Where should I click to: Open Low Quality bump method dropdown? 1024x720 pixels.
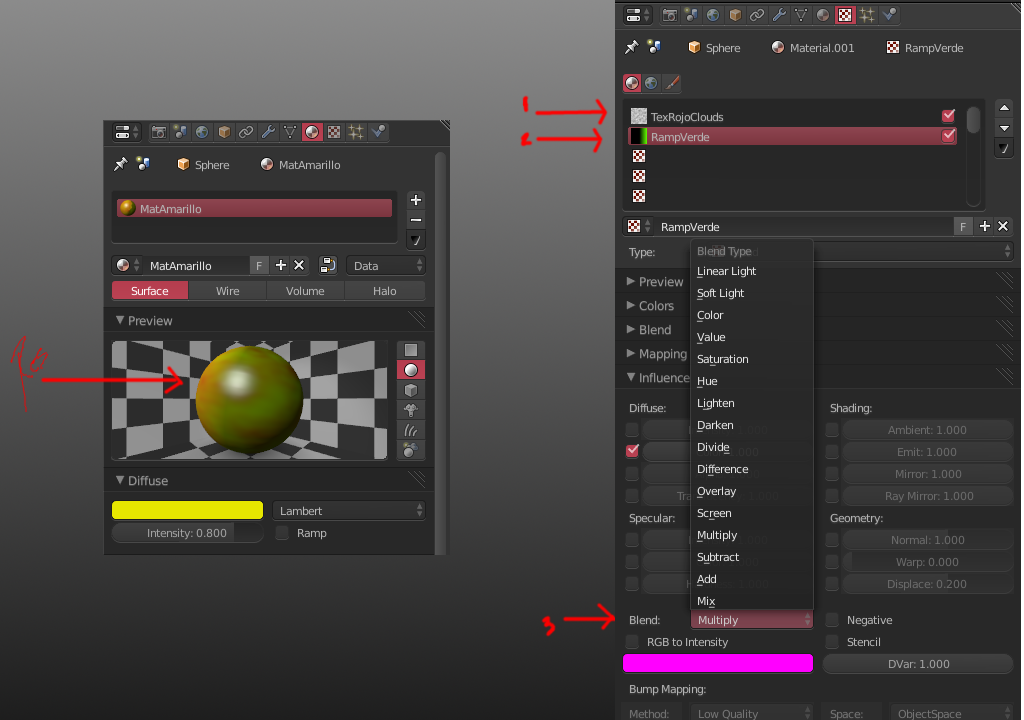tap(752, 713)
